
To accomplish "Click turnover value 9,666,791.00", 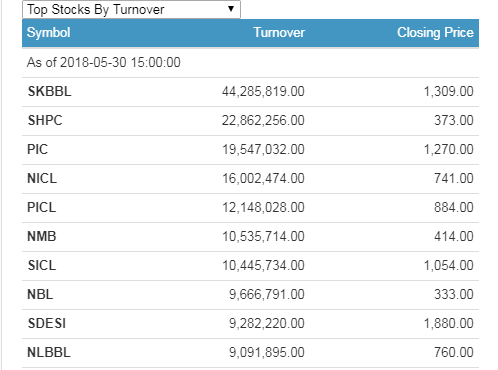I will click(x=267, y=294).
